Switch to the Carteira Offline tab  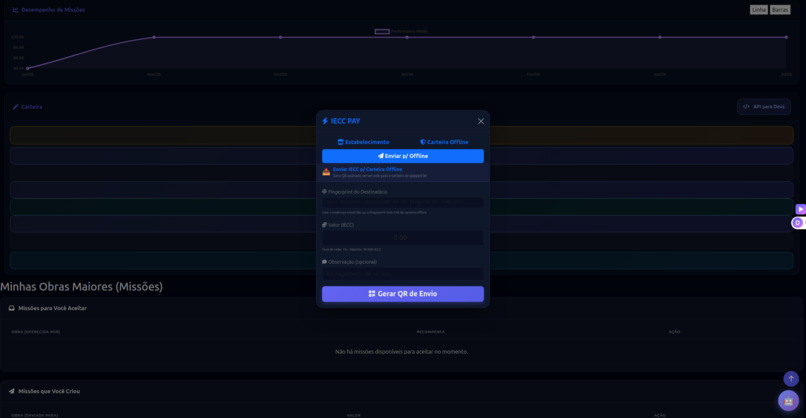pos(444,142)
